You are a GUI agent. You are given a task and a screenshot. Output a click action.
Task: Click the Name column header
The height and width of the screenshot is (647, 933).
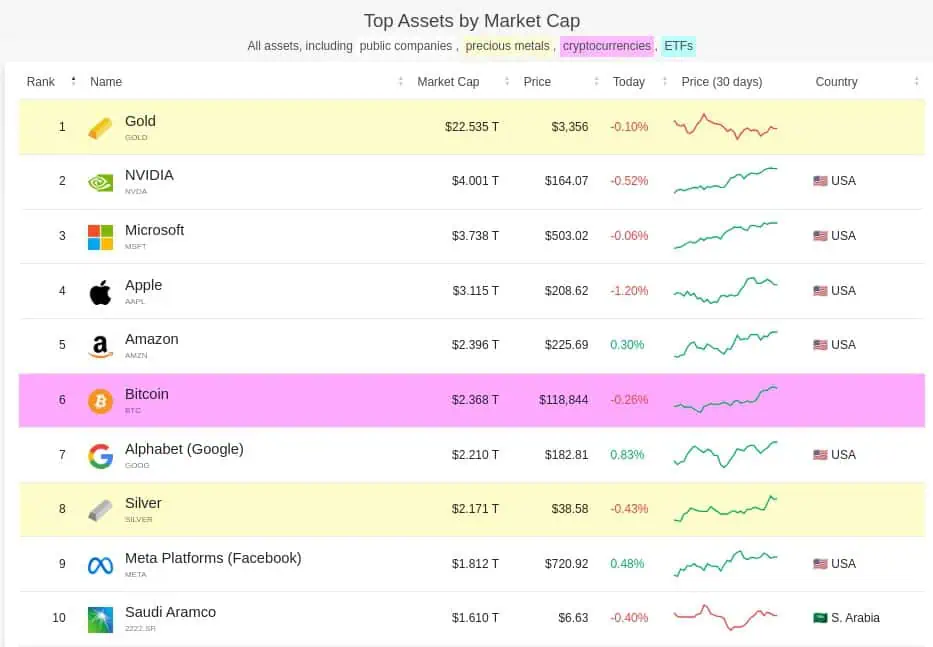(x=106, y=82)
